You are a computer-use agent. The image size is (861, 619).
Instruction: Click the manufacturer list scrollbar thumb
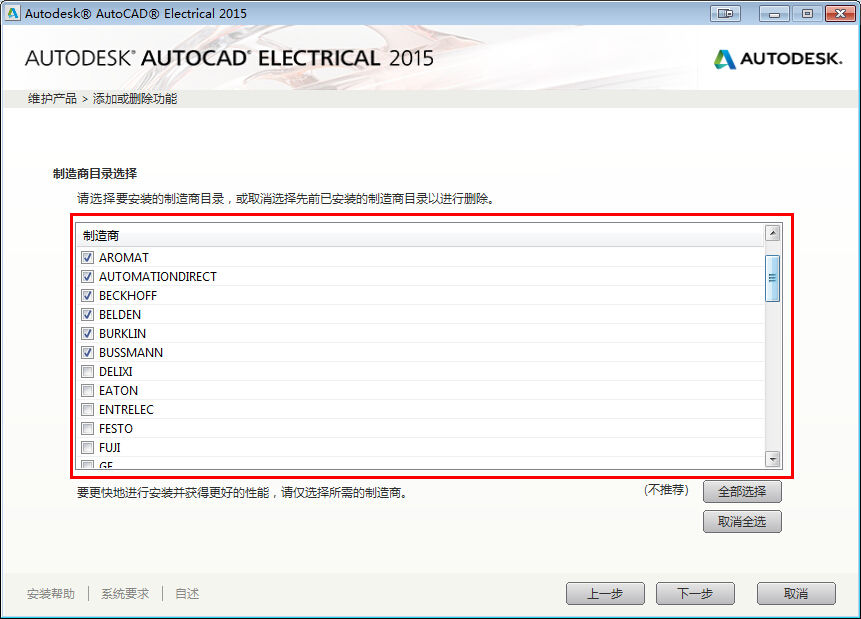[x=772, y=278]
